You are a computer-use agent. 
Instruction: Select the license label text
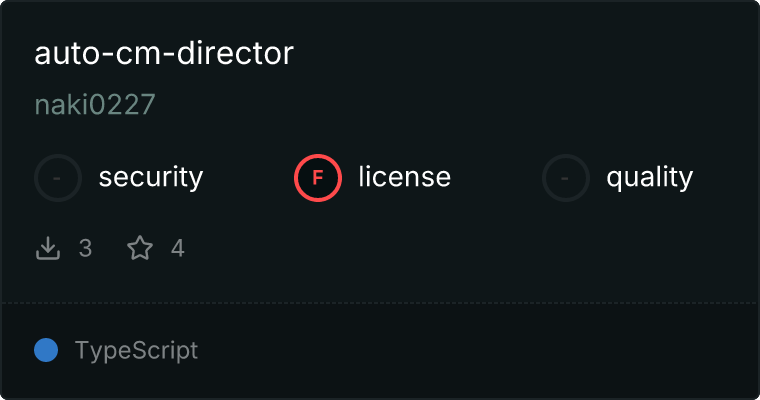pos(404,178)
